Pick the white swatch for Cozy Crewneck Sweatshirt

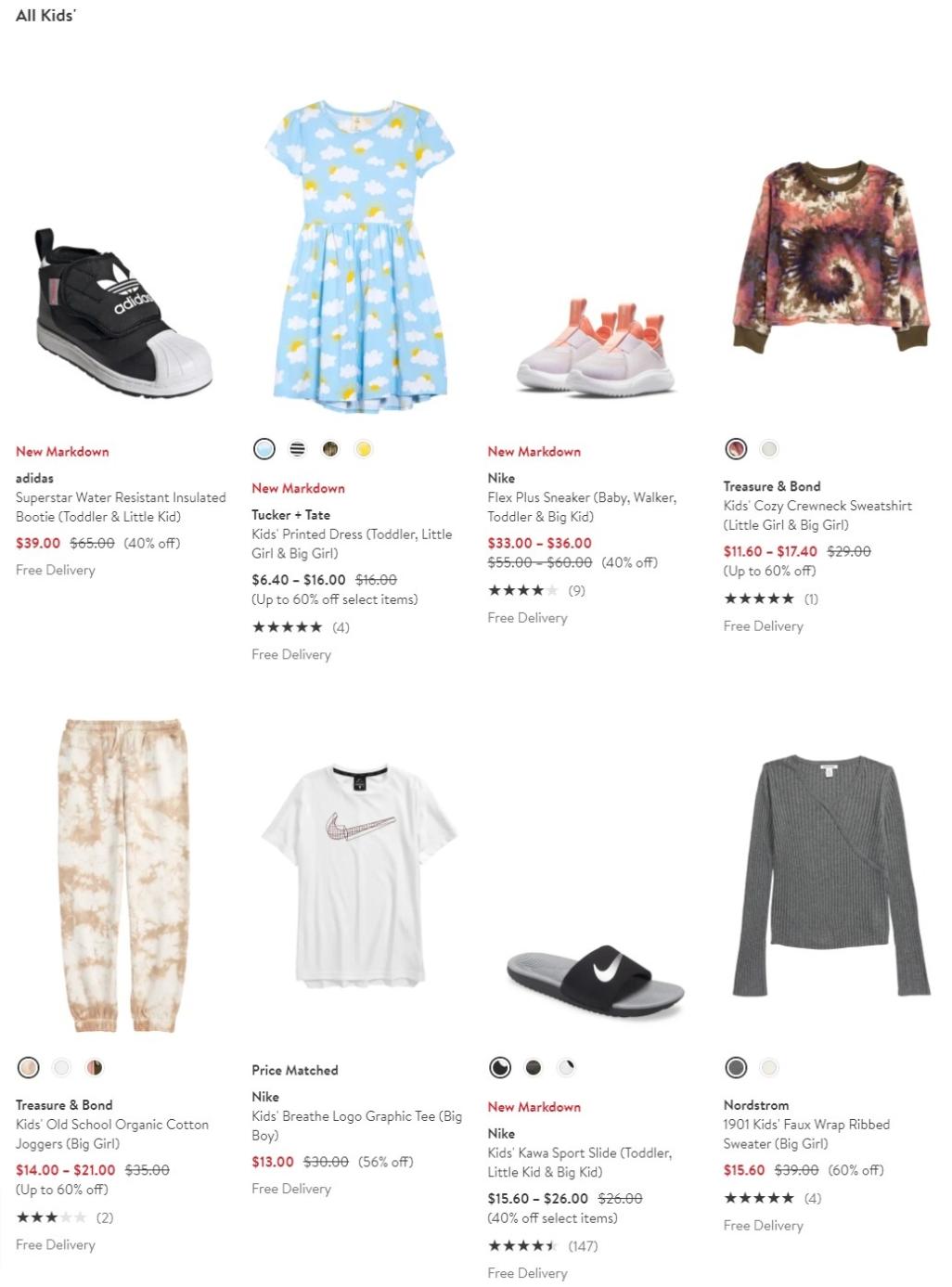tap(768, 449)
